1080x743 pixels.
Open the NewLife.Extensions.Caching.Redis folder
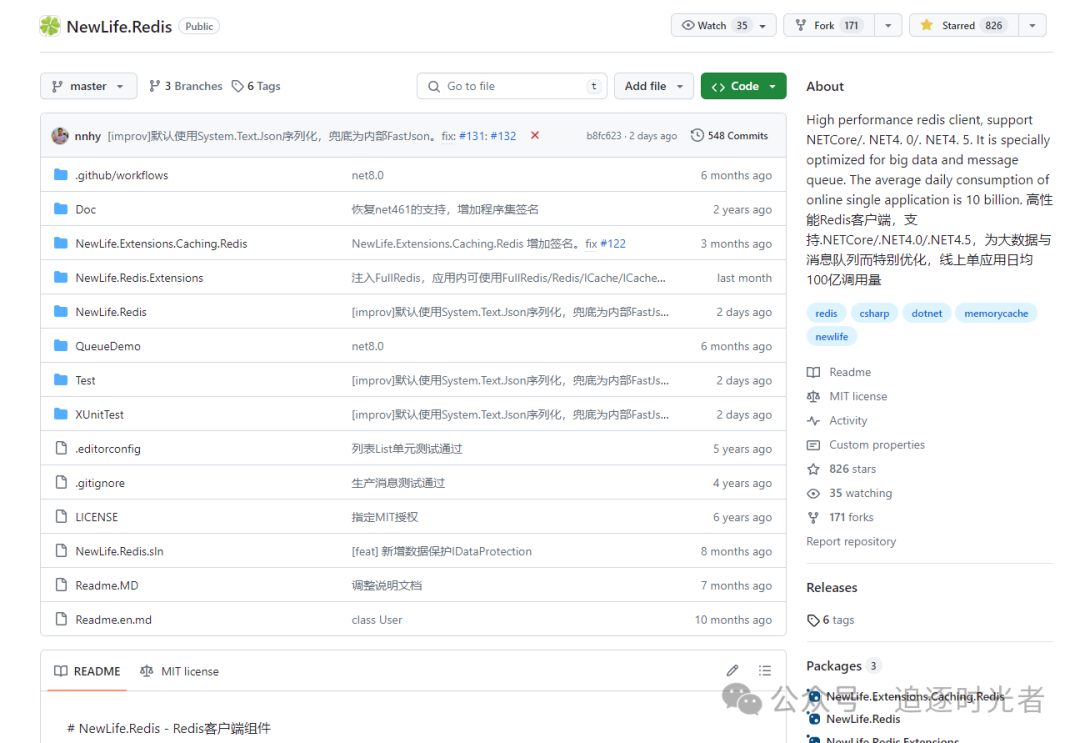click(x=161, y=243)
